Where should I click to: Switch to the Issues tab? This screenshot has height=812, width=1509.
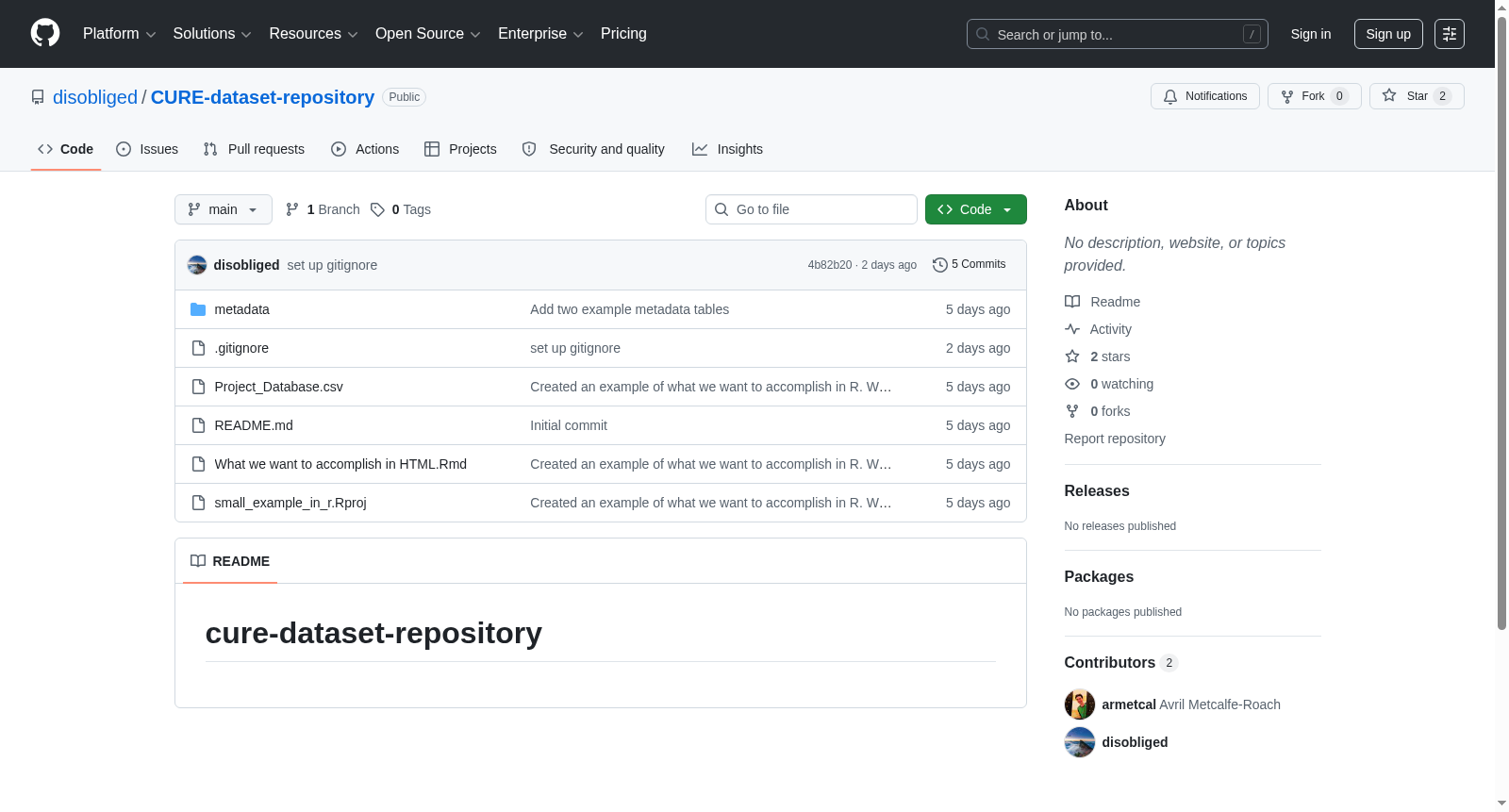(x=147, y=149)
